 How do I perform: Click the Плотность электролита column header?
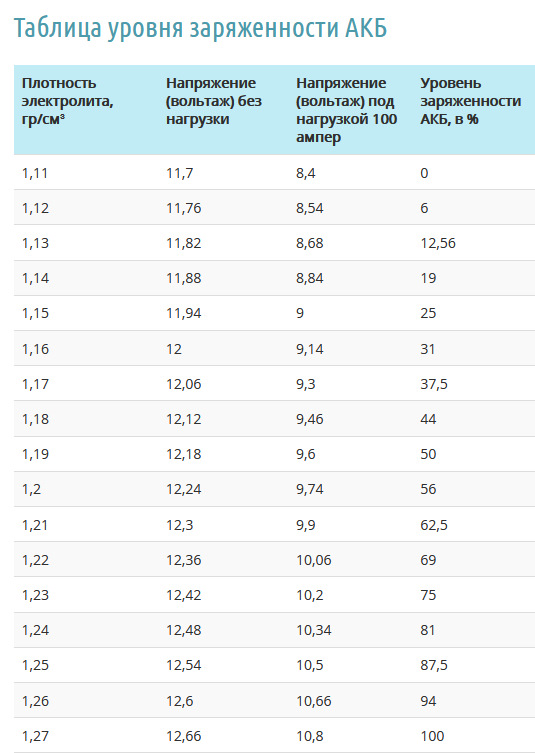[67, 101]
